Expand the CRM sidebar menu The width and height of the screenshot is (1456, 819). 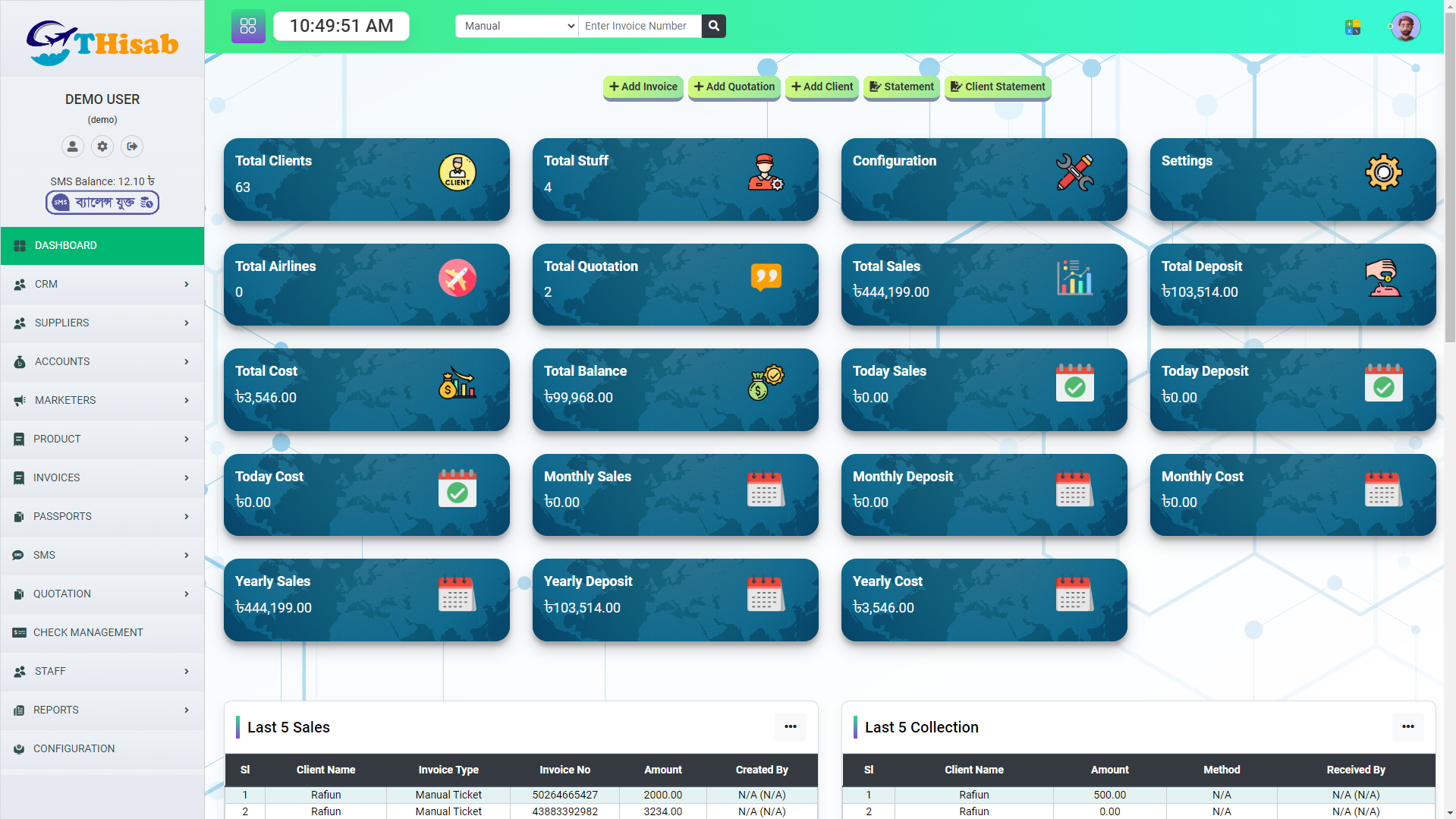[102, 284]
